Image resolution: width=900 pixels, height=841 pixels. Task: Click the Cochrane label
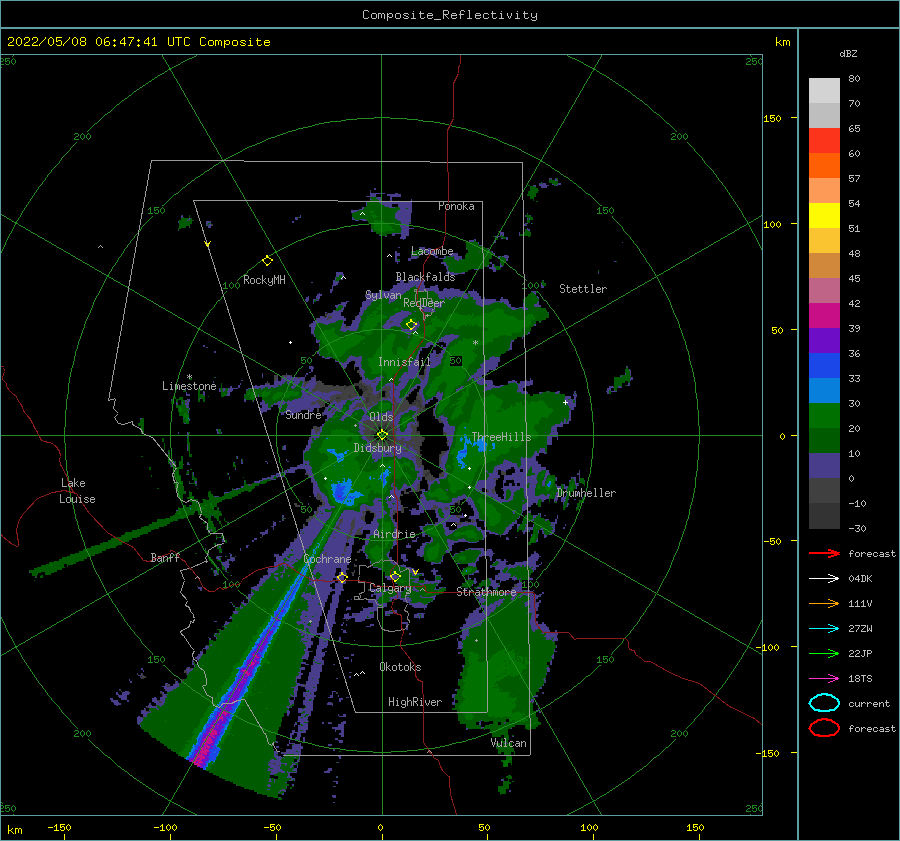tap(327, 559)
